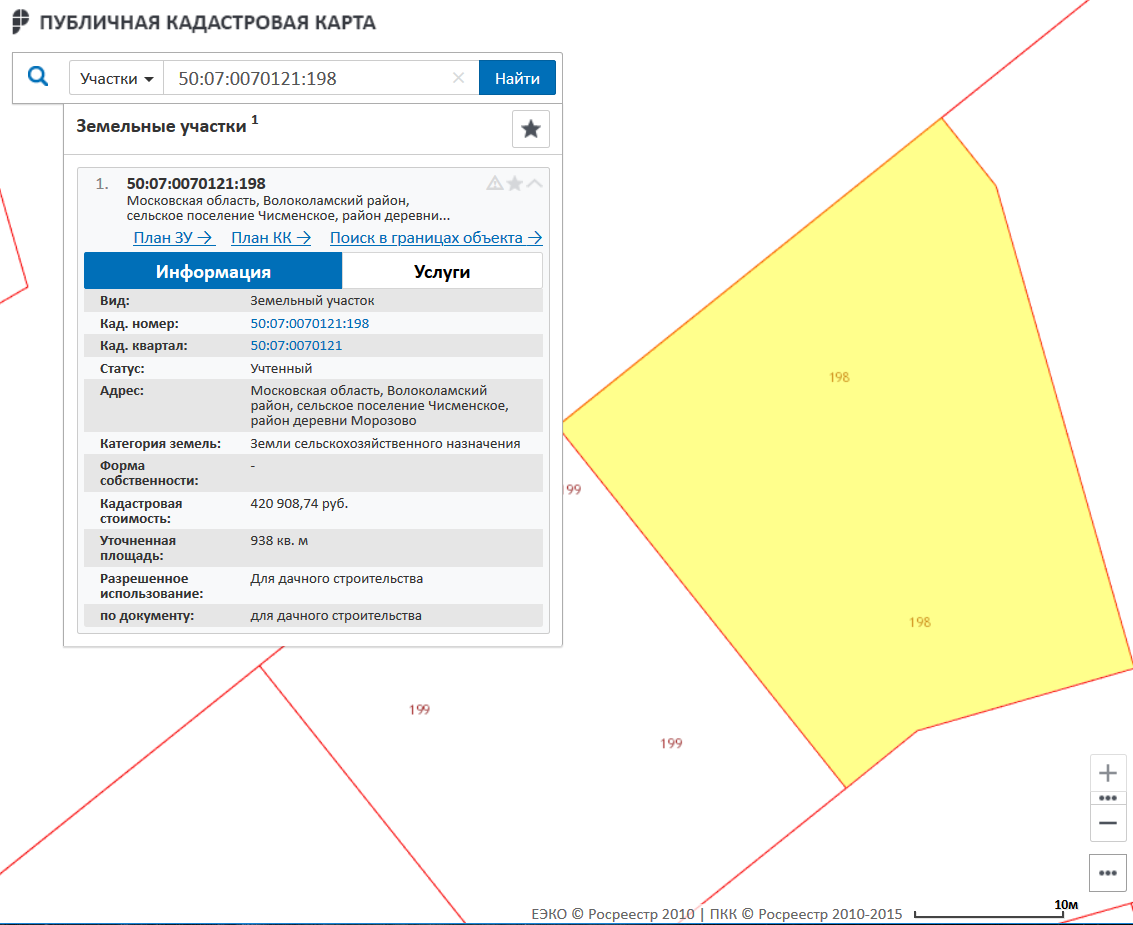This screenshot has height=925, width=1133.
Task: Click cadastral value 420 908,74 руб.
Action: tap(299, 503)
